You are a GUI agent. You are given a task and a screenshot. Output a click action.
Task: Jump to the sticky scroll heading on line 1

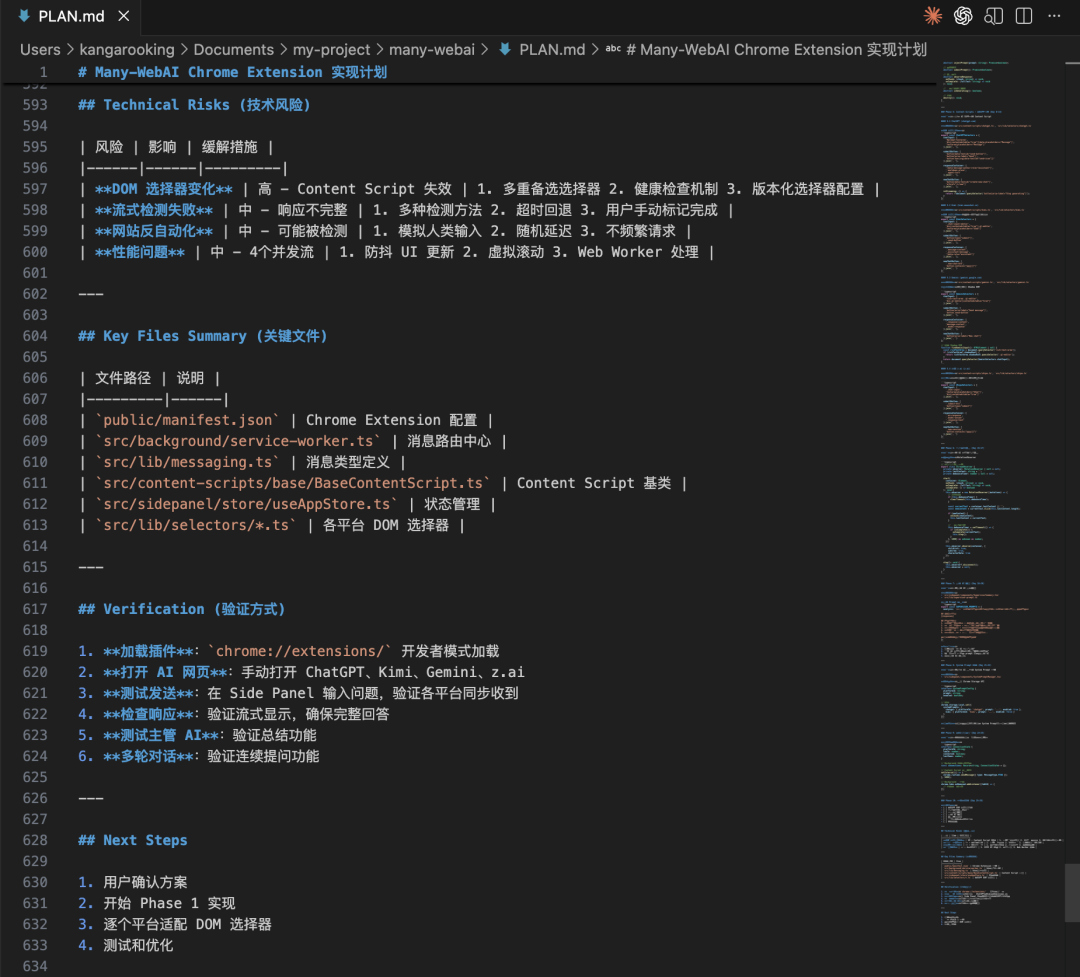pos(232,72)
